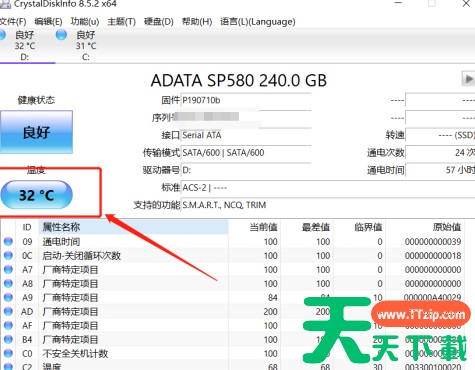Open the 编辑(E) menu
Viewport: 475px width, 370px height.
click(x=48, y=22)
